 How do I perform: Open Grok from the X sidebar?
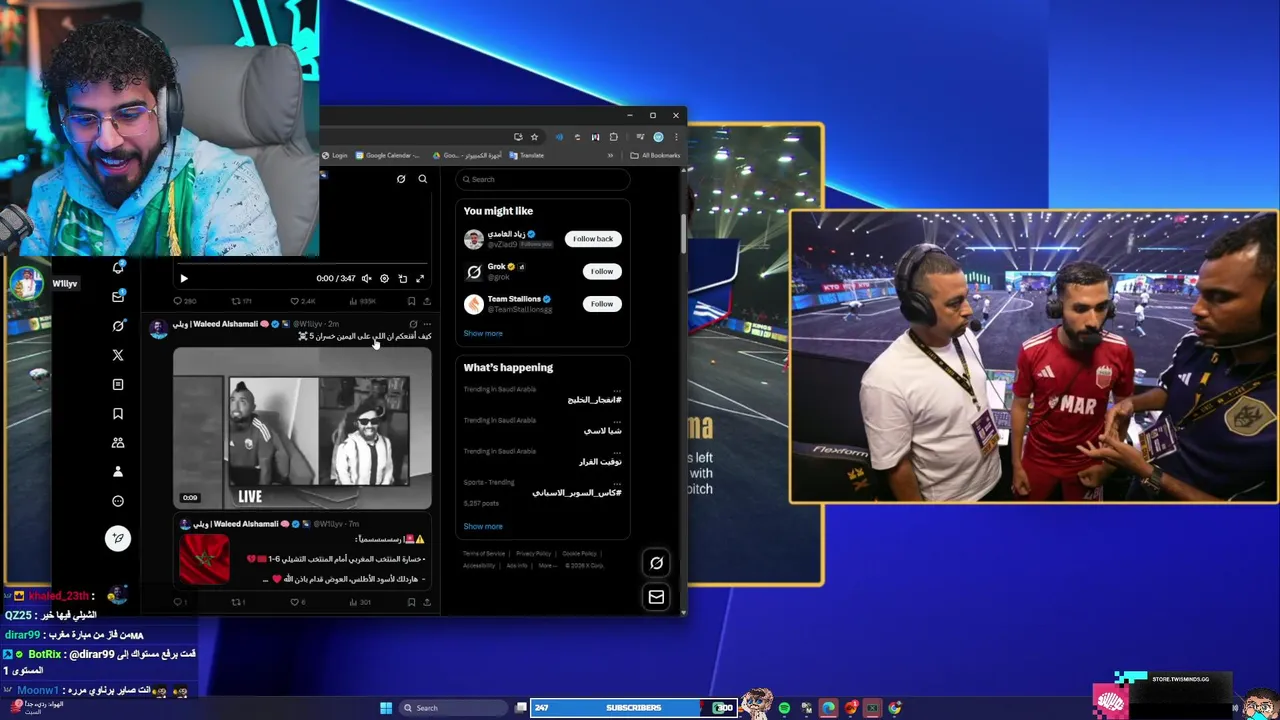[118, 325]
